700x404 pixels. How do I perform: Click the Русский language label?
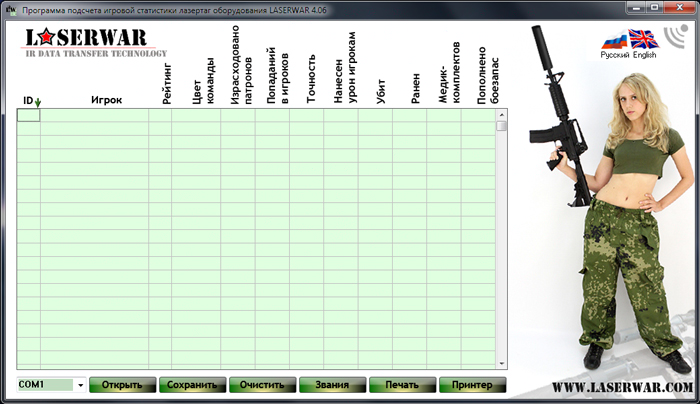(x=615, y=55)
